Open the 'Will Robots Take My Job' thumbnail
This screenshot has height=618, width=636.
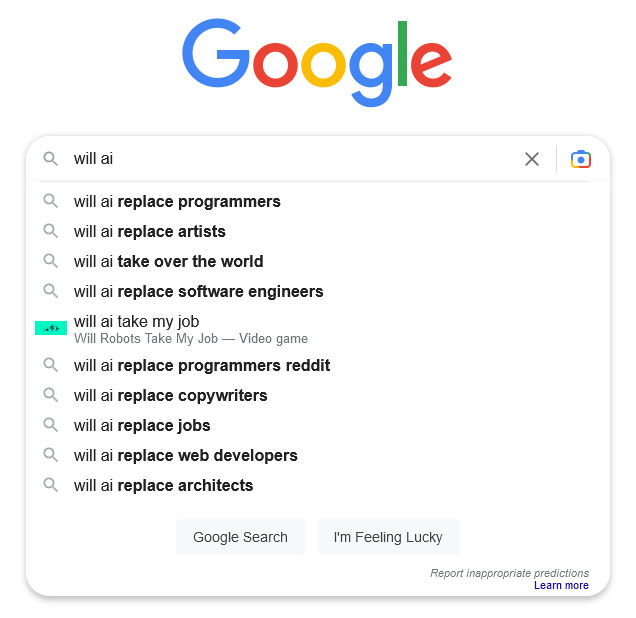click(51, 328)
